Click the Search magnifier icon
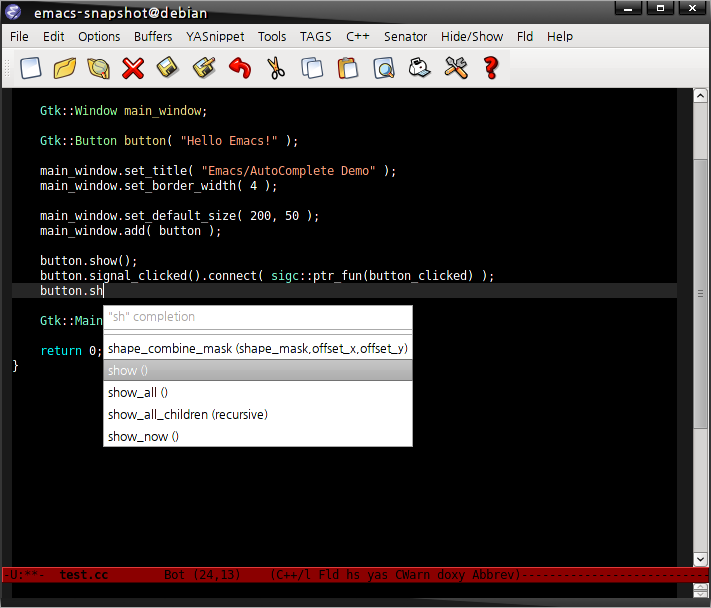Viewport: 711px width, 608px height. [384, 68]
